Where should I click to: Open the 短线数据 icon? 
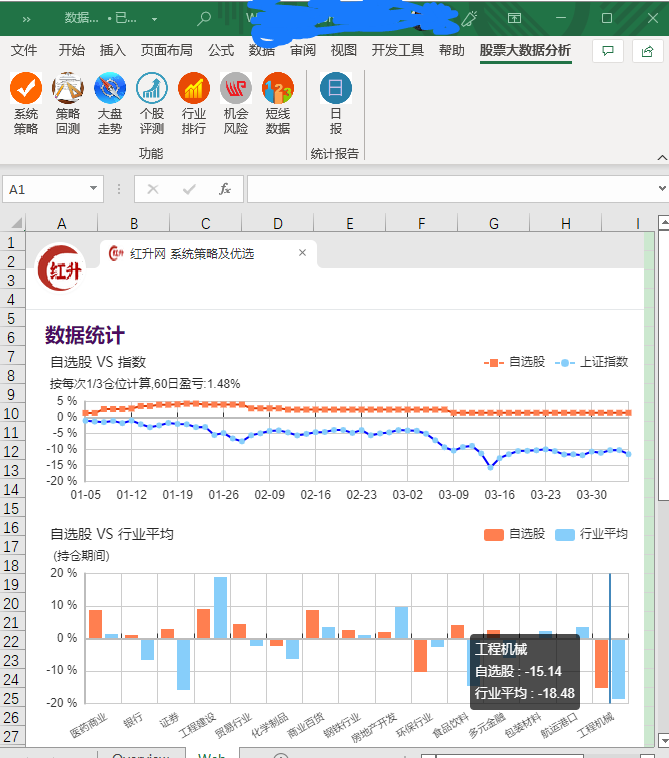(x=277, y=103)
